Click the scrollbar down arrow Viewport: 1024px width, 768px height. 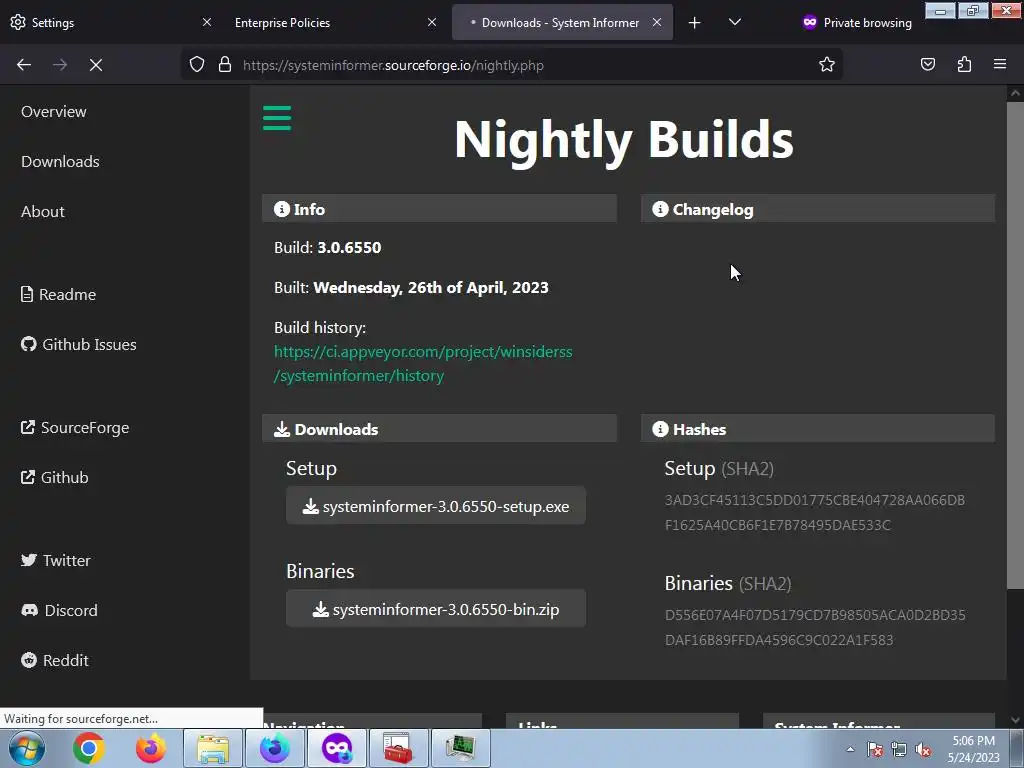pyautogui.click(x=1015, y=720)
